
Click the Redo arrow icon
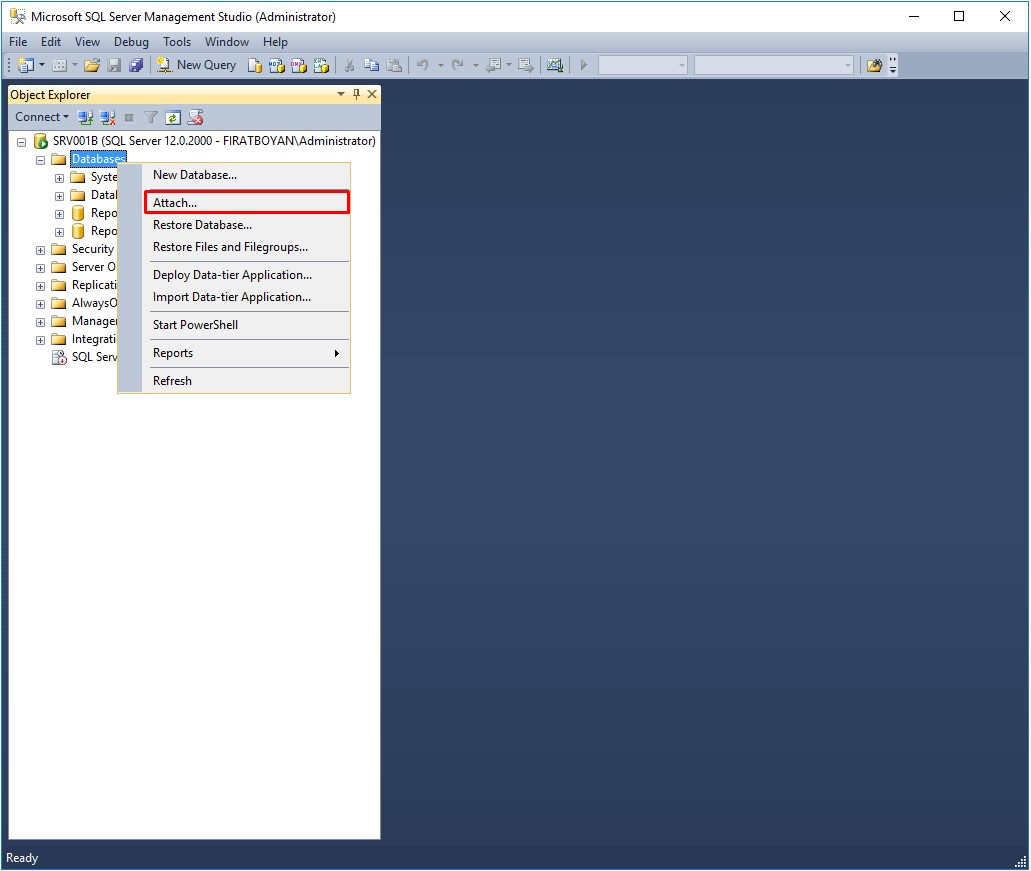tap(458, 65)
